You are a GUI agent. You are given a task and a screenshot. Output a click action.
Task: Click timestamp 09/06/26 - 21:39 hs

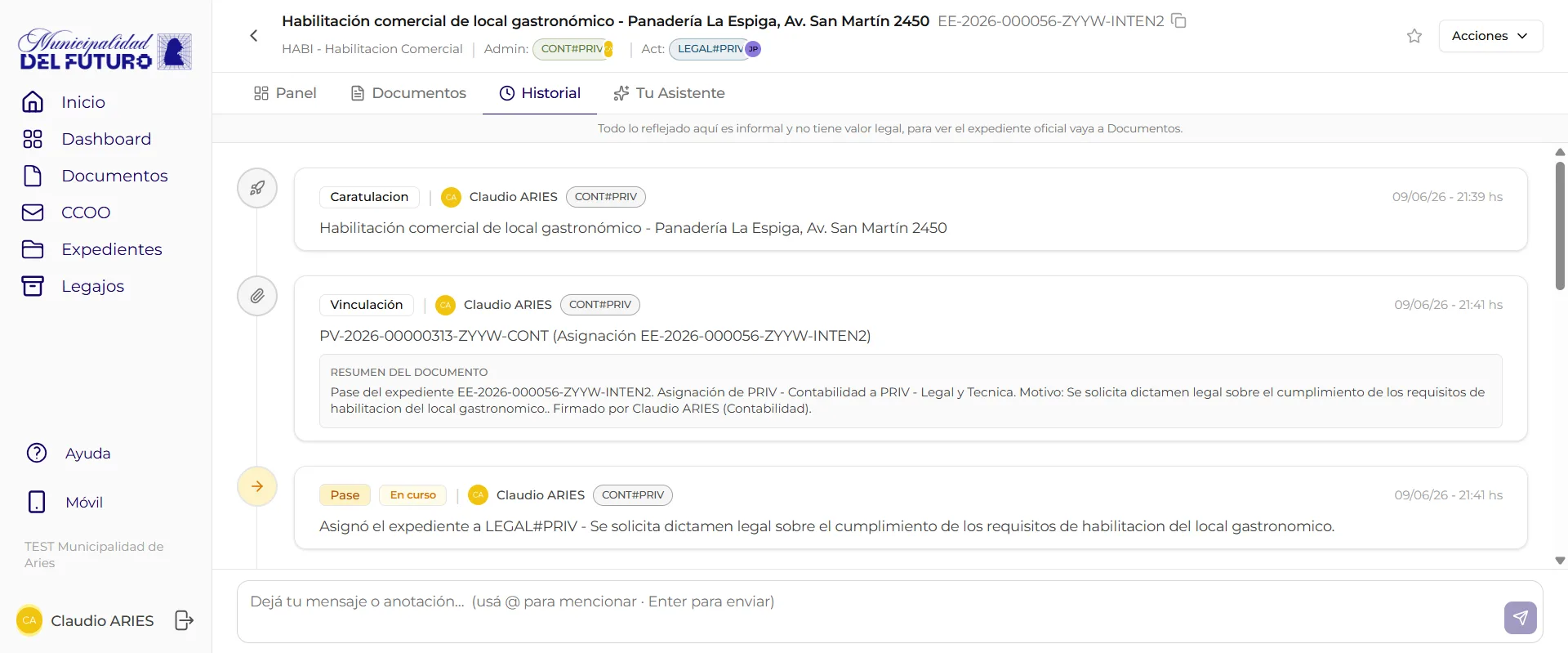(x=1447, y=197)
